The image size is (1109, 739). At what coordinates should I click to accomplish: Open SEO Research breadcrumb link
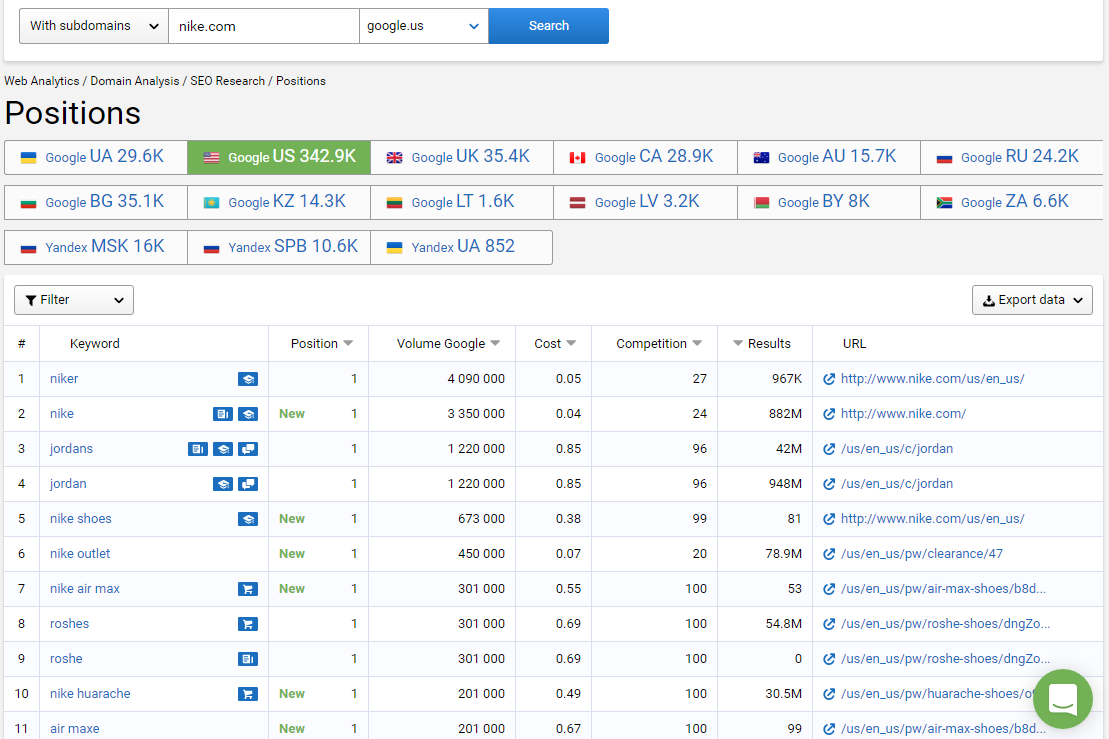[x=228, y=81]
